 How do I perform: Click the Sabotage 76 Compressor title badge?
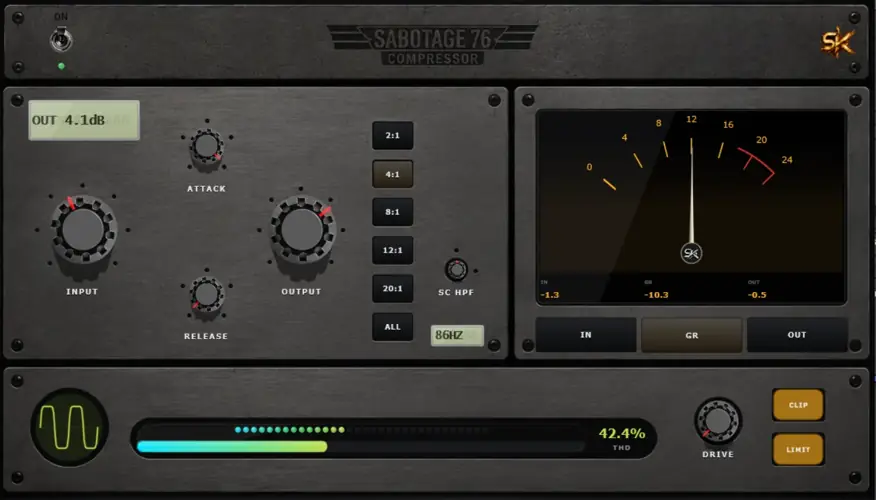tap(432, 45)
